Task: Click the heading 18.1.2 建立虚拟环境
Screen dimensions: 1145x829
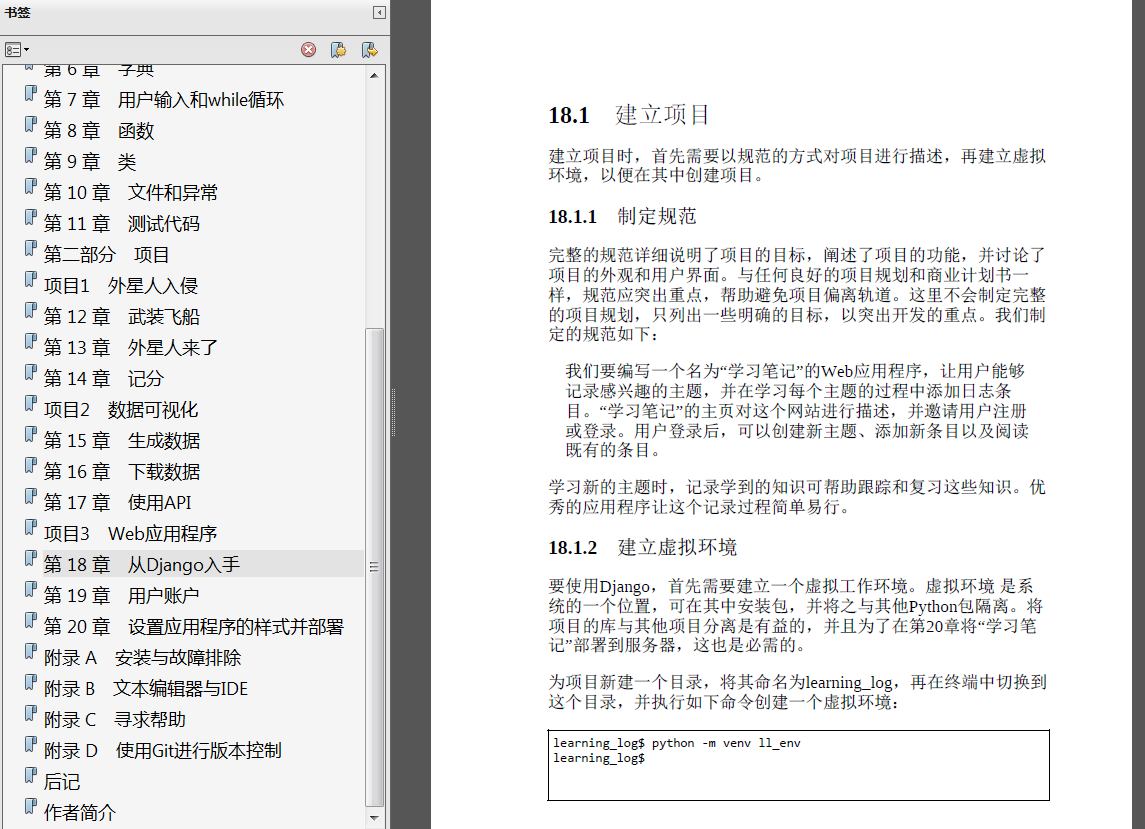Action: 643,547
